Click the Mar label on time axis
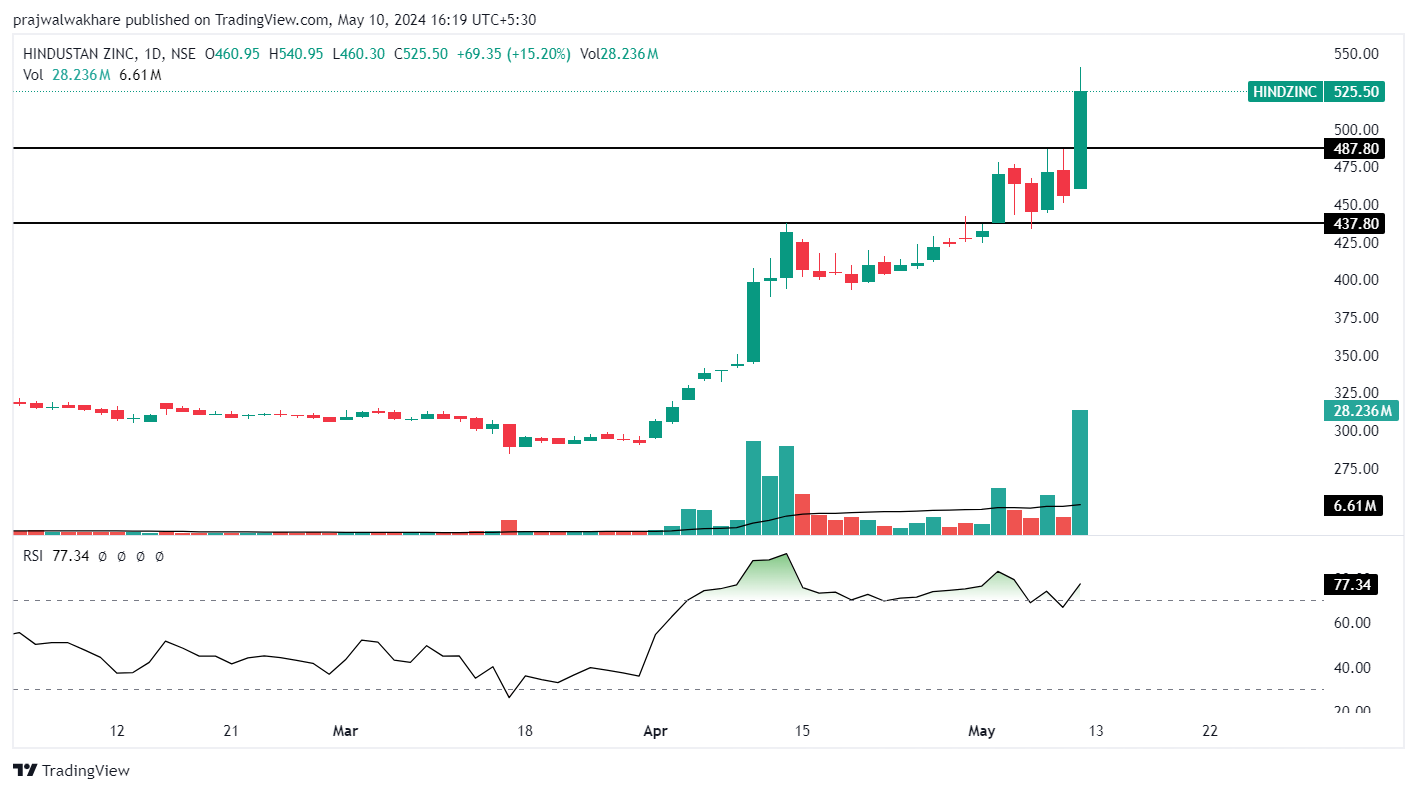This screenshot has width=1417, height=792. pos(345,731)
